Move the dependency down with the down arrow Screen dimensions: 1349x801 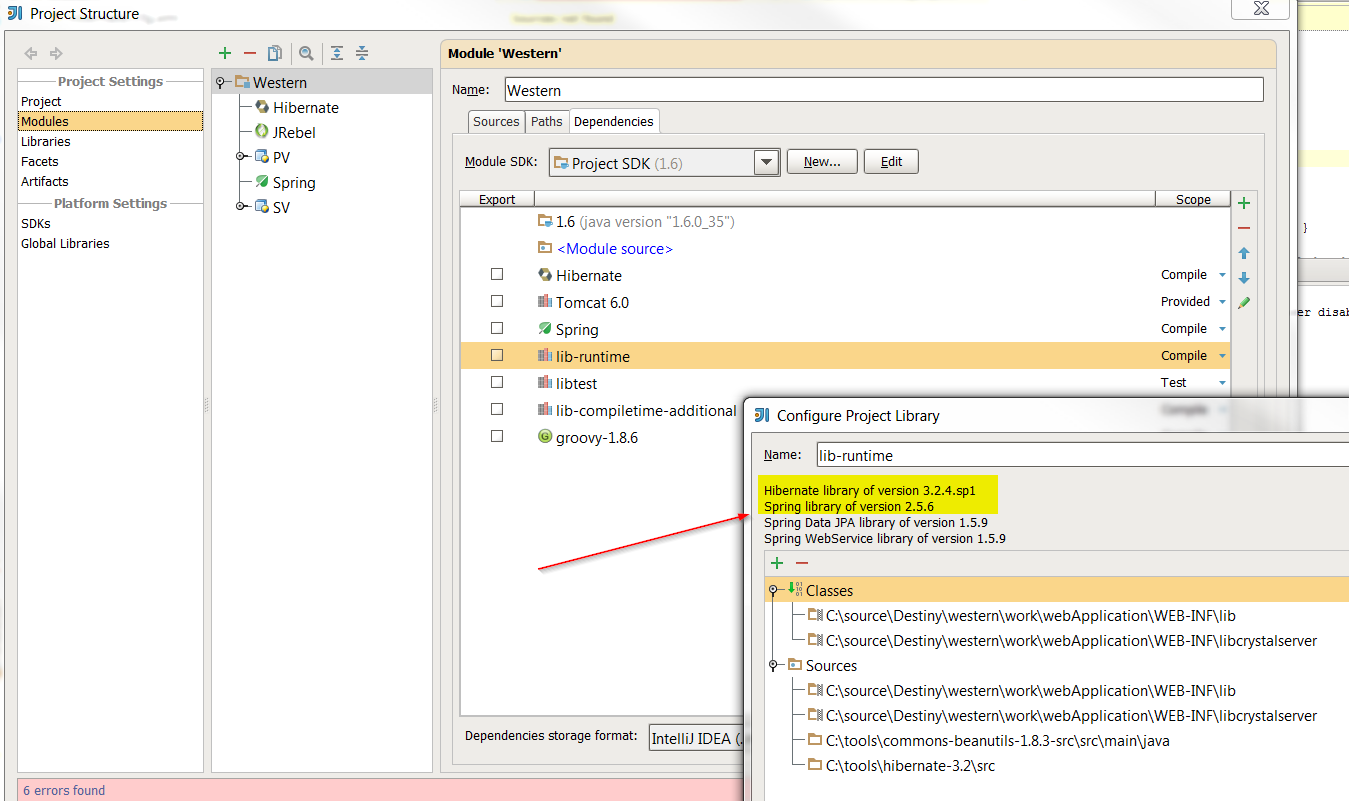pyautogui.click(x=1244, y=278)
